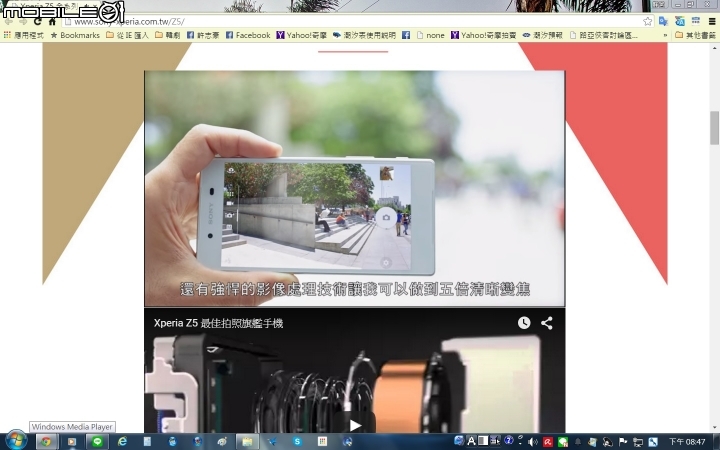The width and height of the screenshot is (720, 450).
Task: Open Internet Explorer from taskbar
Action: coord(122,442)
